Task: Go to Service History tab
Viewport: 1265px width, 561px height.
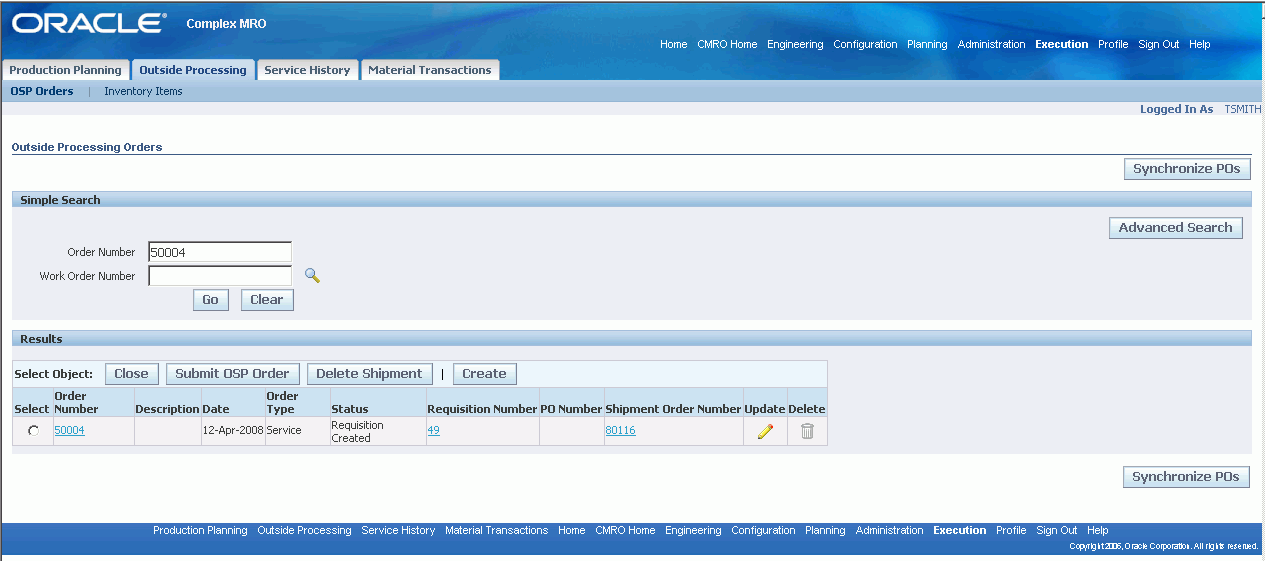Action: 307,70
